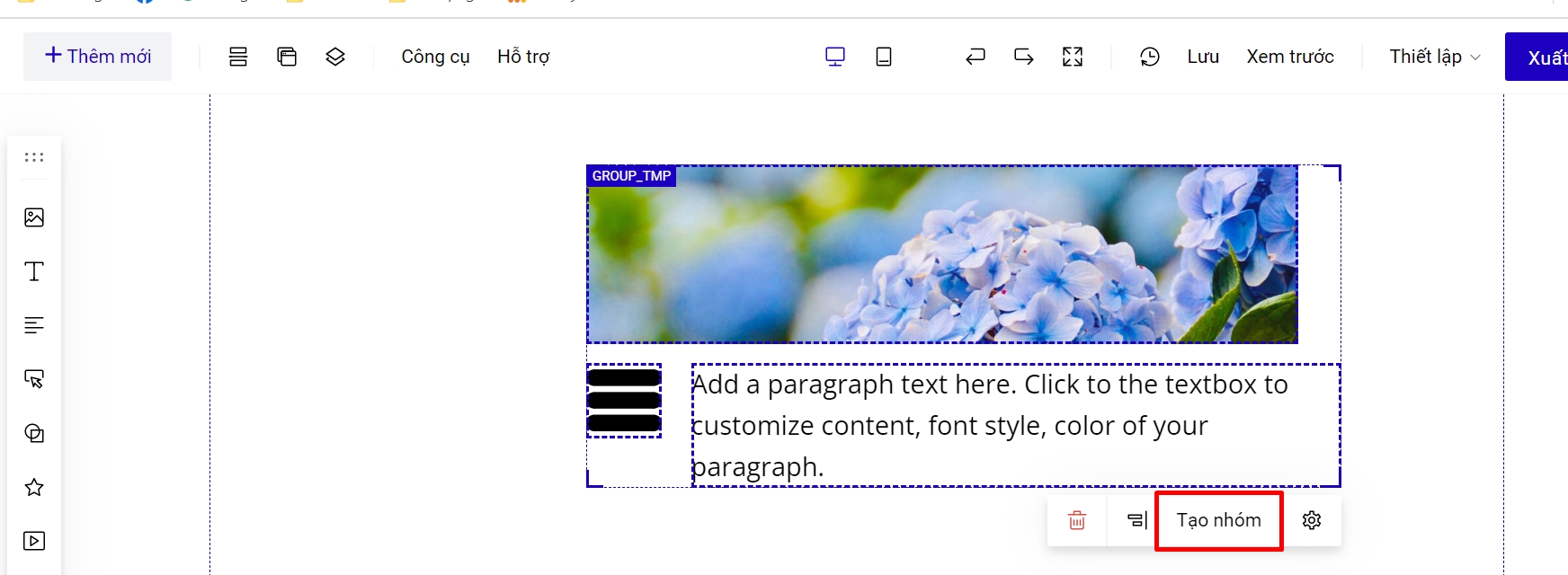Open the popup manager icon in toolbar
This screenshot has height=575, width=1568.
point(287,57)
